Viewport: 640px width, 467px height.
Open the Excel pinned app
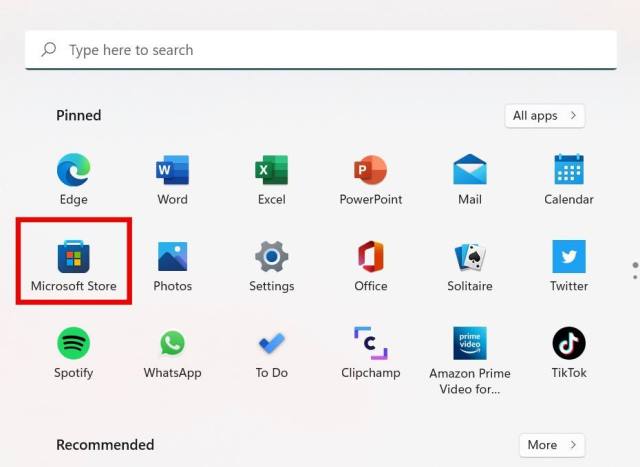coord(271,179)
